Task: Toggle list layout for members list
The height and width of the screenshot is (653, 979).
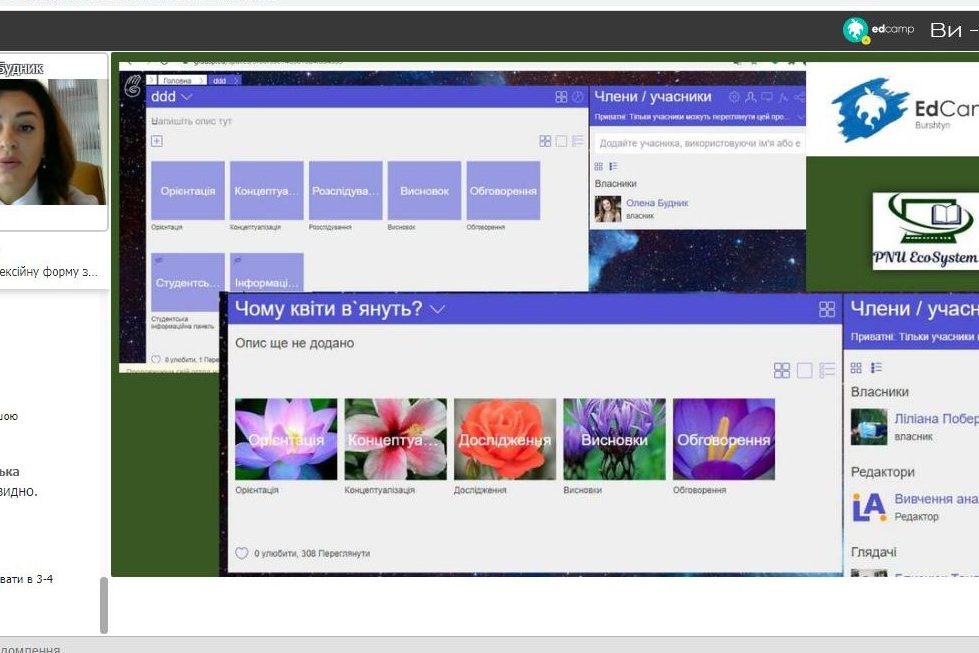Action: tap(613, 167)
